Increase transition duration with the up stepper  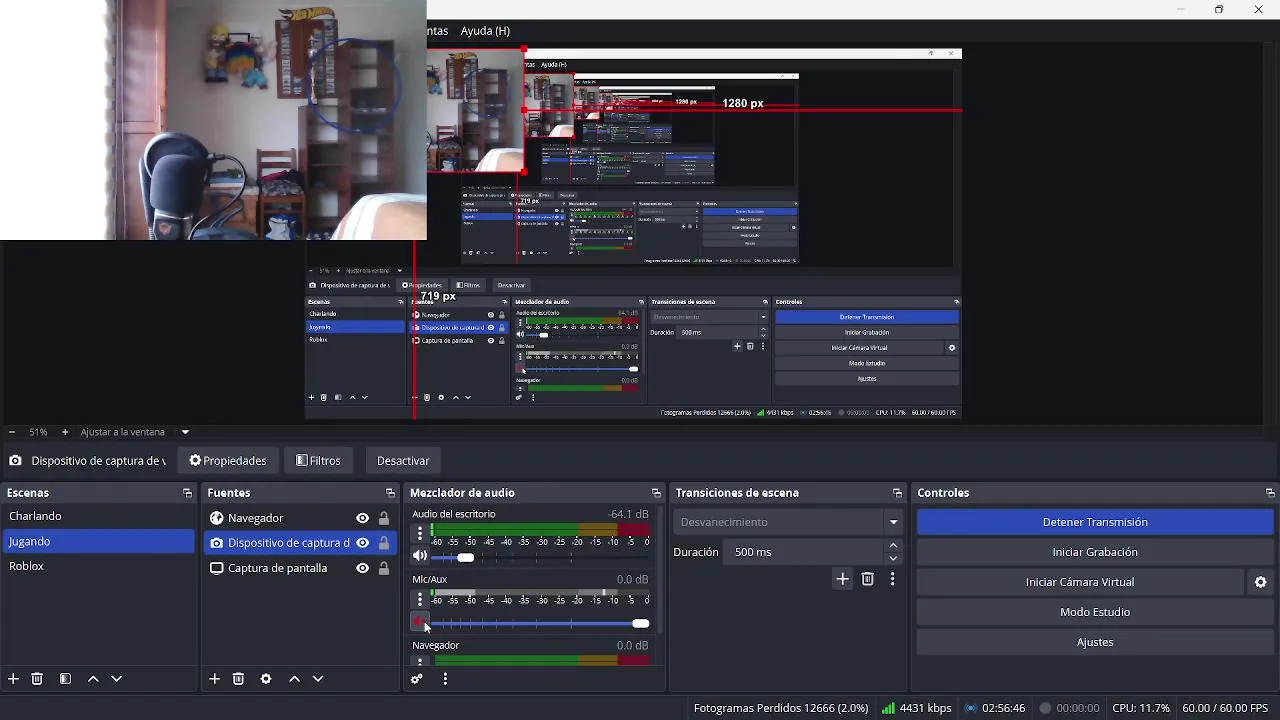(893, 546)
